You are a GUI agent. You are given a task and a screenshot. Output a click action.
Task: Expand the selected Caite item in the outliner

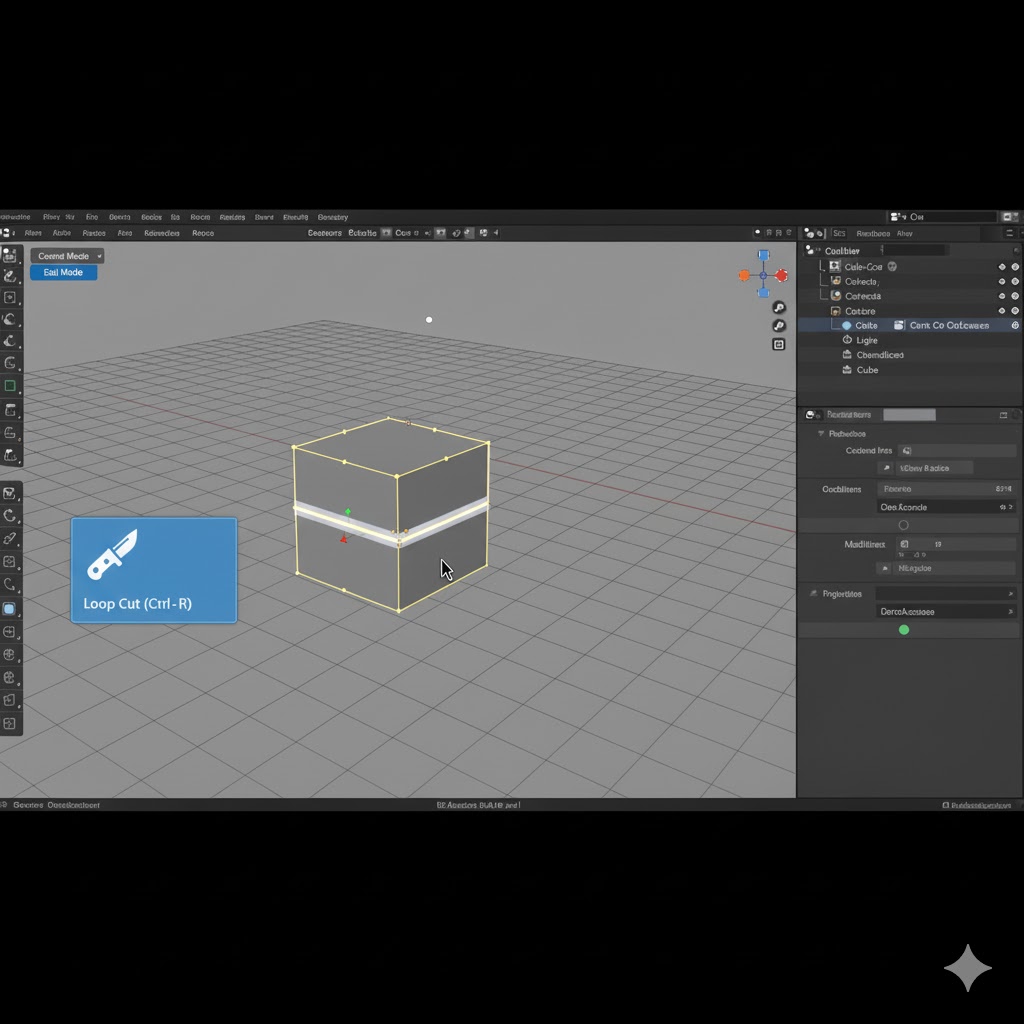coord(838,326)
